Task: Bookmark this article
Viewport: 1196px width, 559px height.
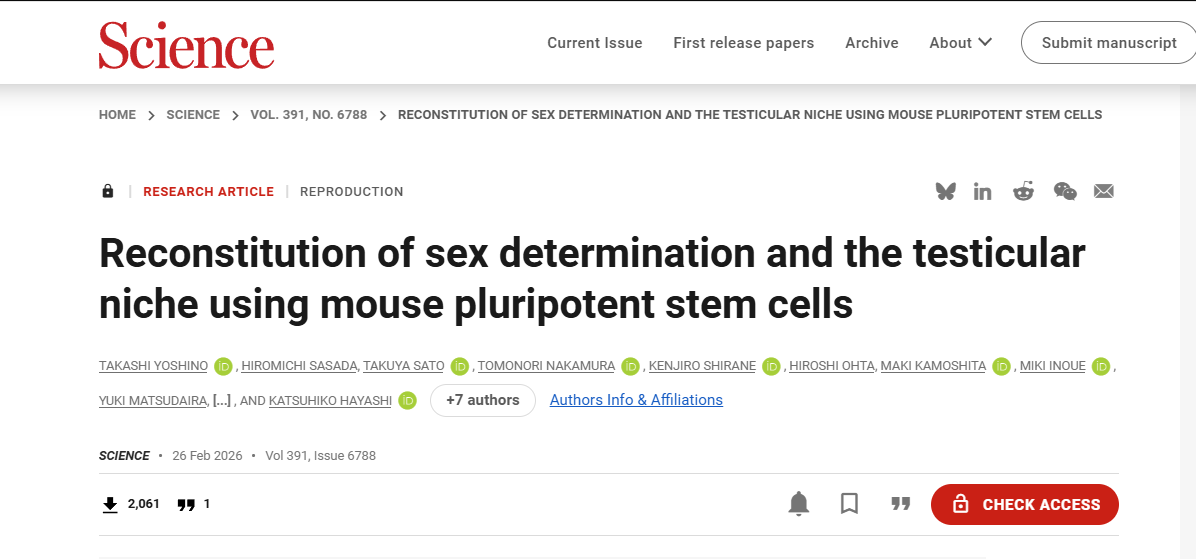Action: (849, 504)
